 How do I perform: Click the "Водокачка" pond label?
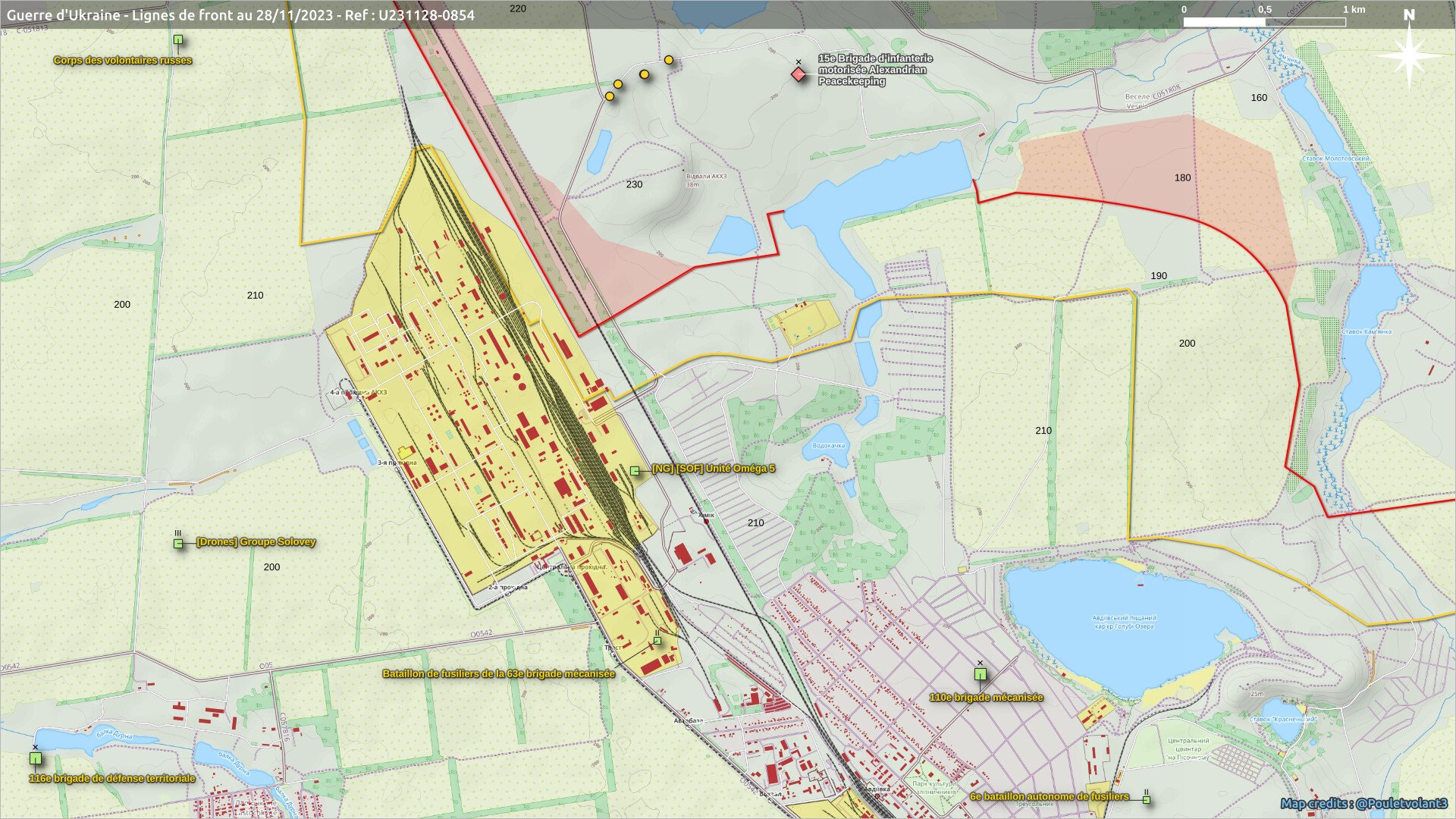[828, 446]
